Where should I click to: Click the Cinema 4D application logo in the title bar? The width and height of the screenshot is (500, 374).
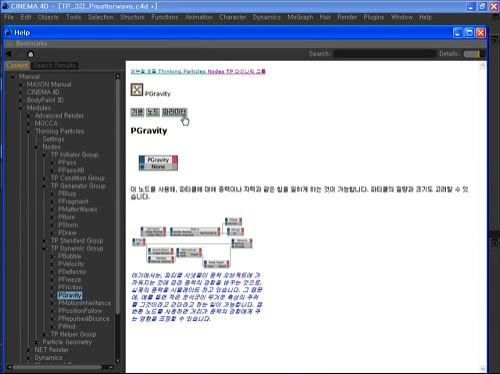(5, 6)
